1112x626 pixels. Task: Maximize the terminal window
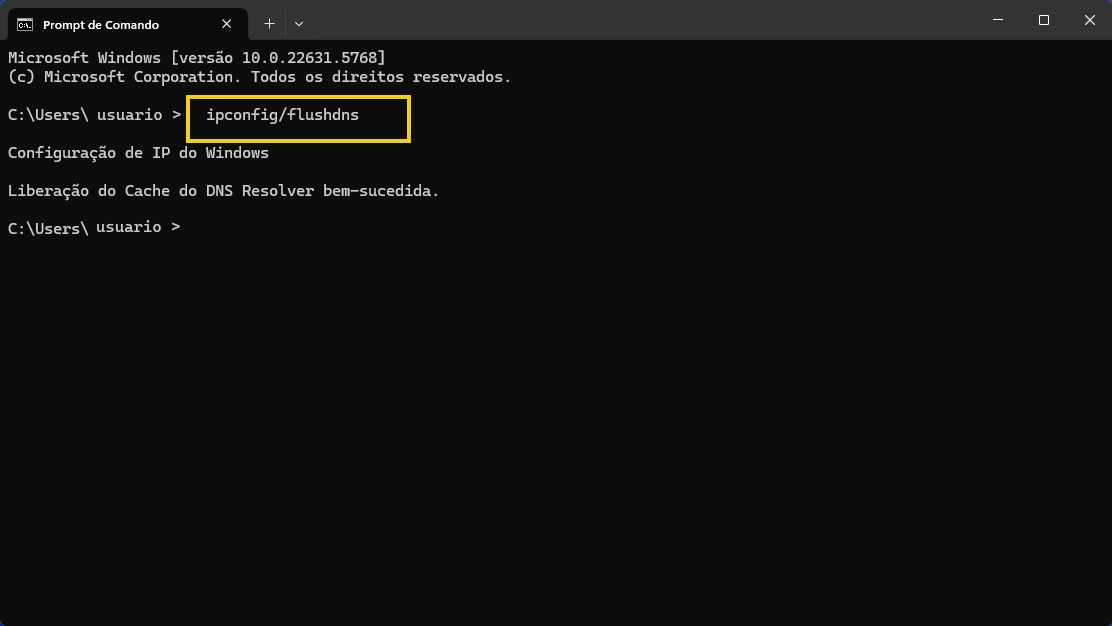tap(1044, 20)
